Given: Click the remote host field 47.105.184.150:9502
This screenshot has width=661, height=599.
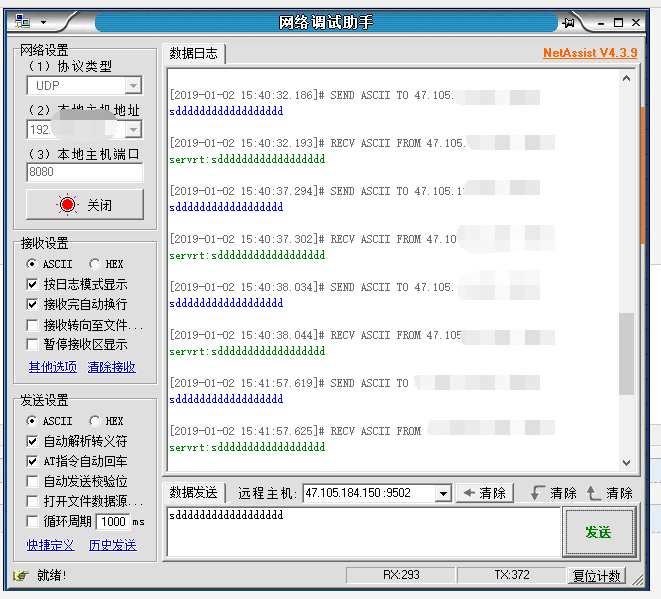Looking at the screenshot, I should pos(369,493).
